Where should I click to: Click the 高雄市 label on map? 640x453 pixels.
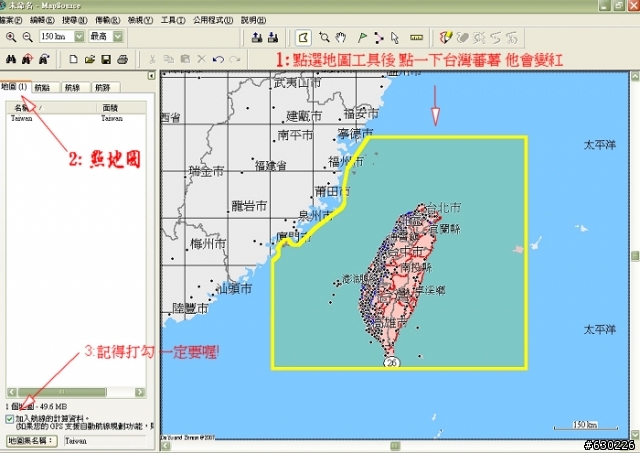[x=391, y=323]
